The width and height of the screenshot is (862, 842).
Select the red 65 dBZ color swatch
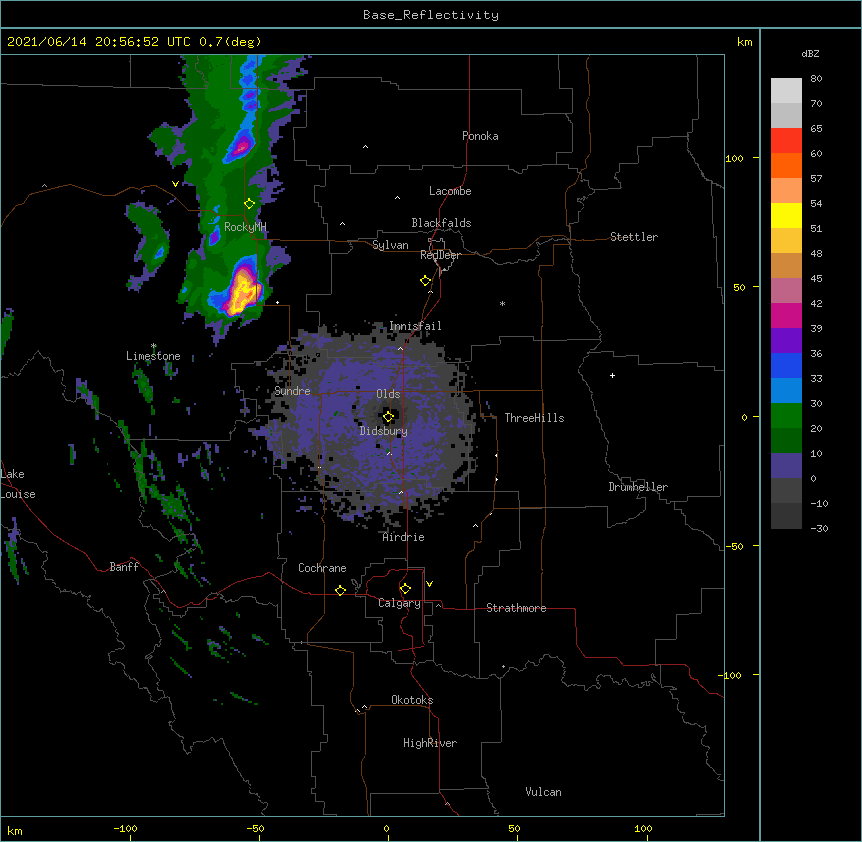(786, 141)
